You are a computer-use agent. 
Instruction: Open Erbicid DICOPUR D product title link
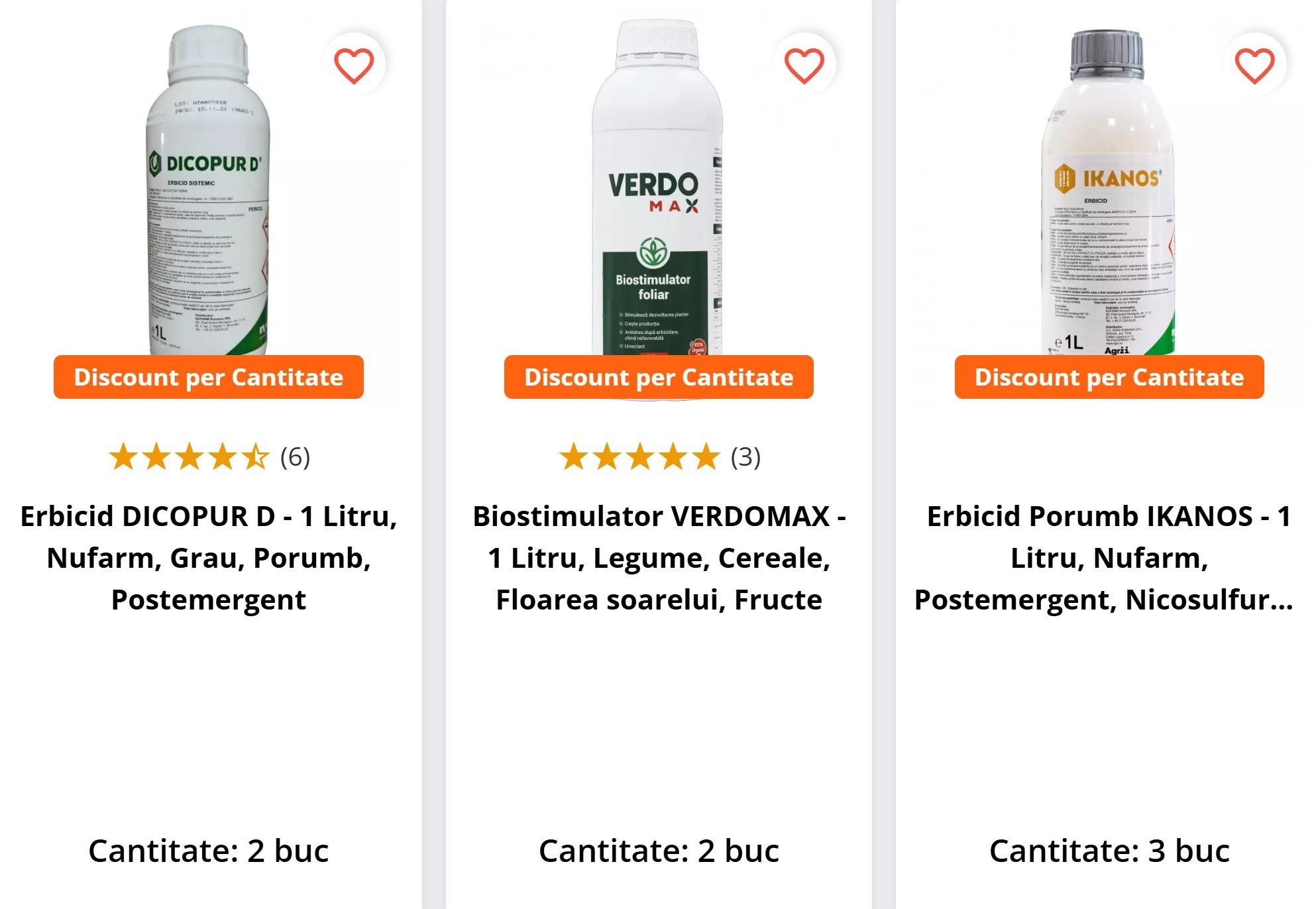point(208,558)
